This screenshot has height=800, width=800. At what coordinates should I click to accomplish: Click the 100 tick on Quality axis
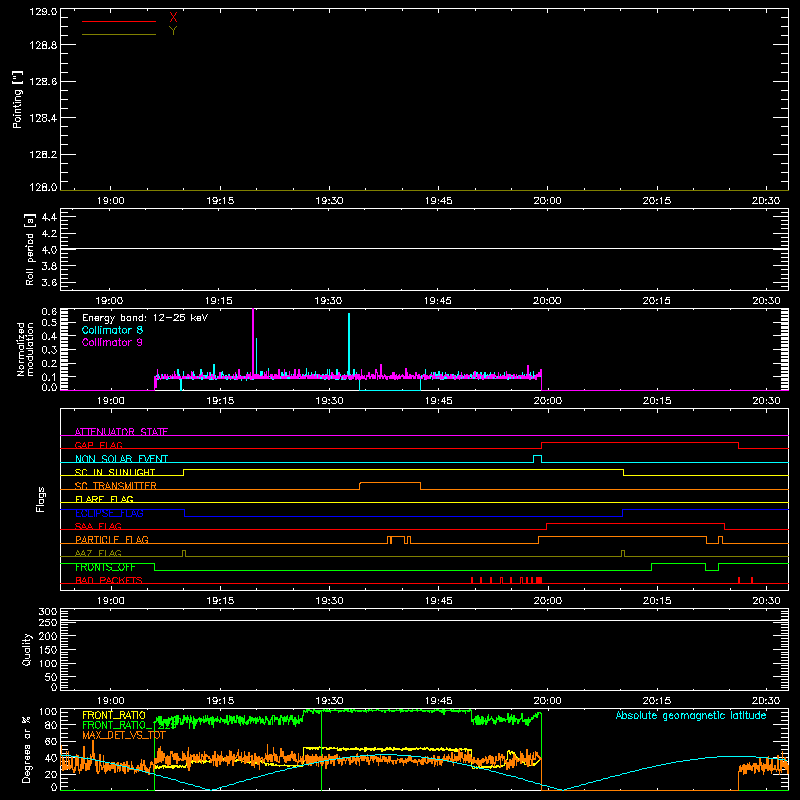click(48, 663)
